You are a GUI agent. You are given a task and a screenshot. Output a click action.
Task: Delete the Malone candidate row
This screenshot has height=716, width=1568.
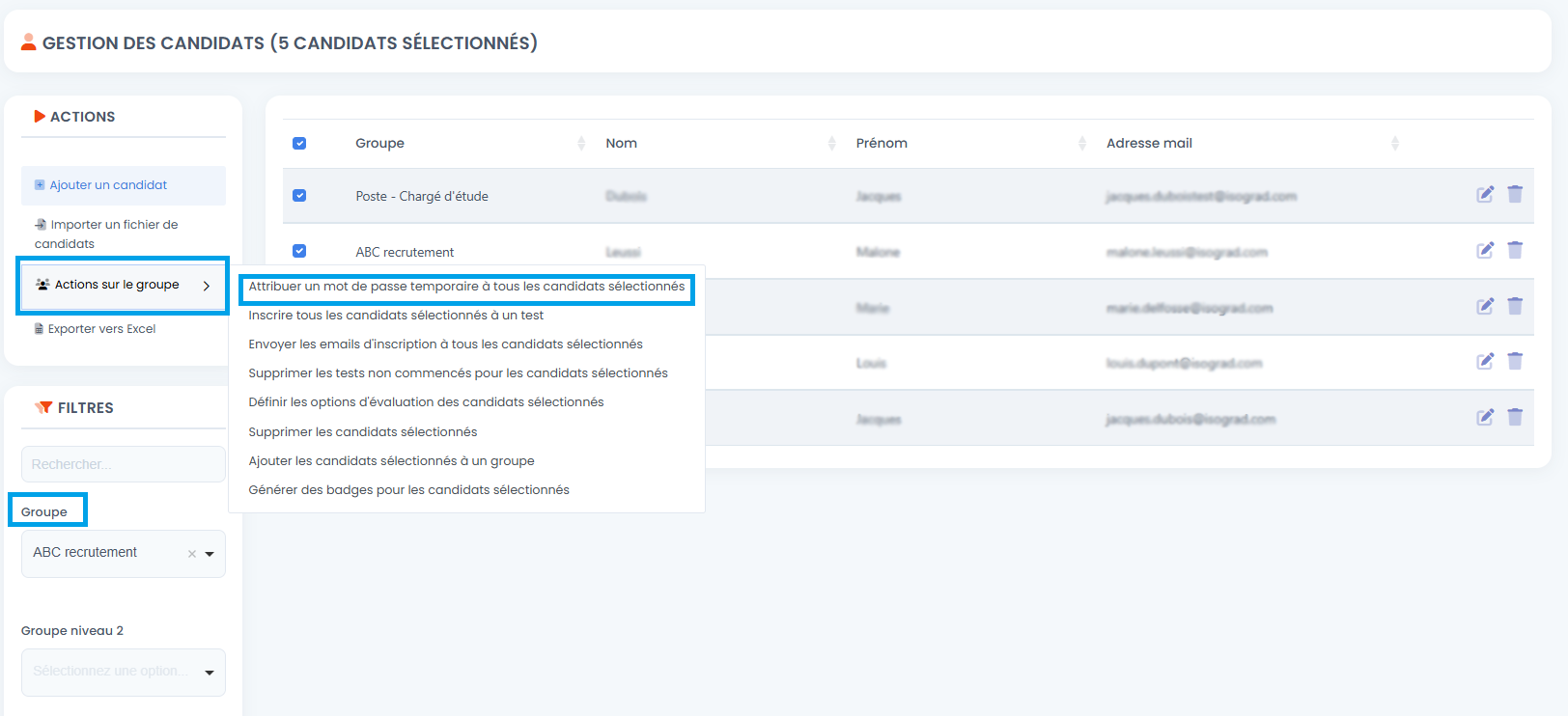[x=1515, y=250]
